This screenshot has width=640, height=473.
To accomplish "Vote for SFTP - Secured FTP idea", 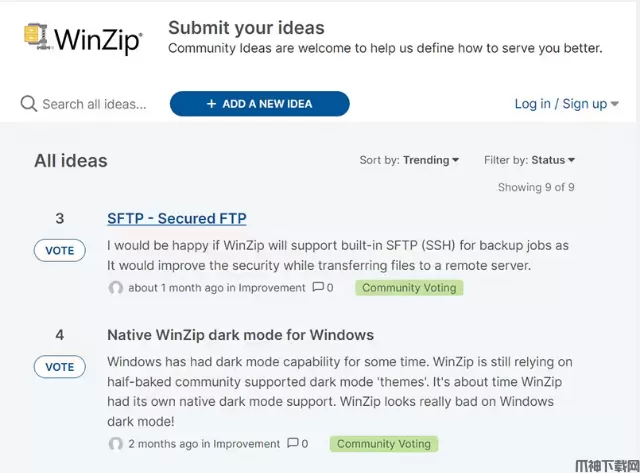I will pos(60,250).
